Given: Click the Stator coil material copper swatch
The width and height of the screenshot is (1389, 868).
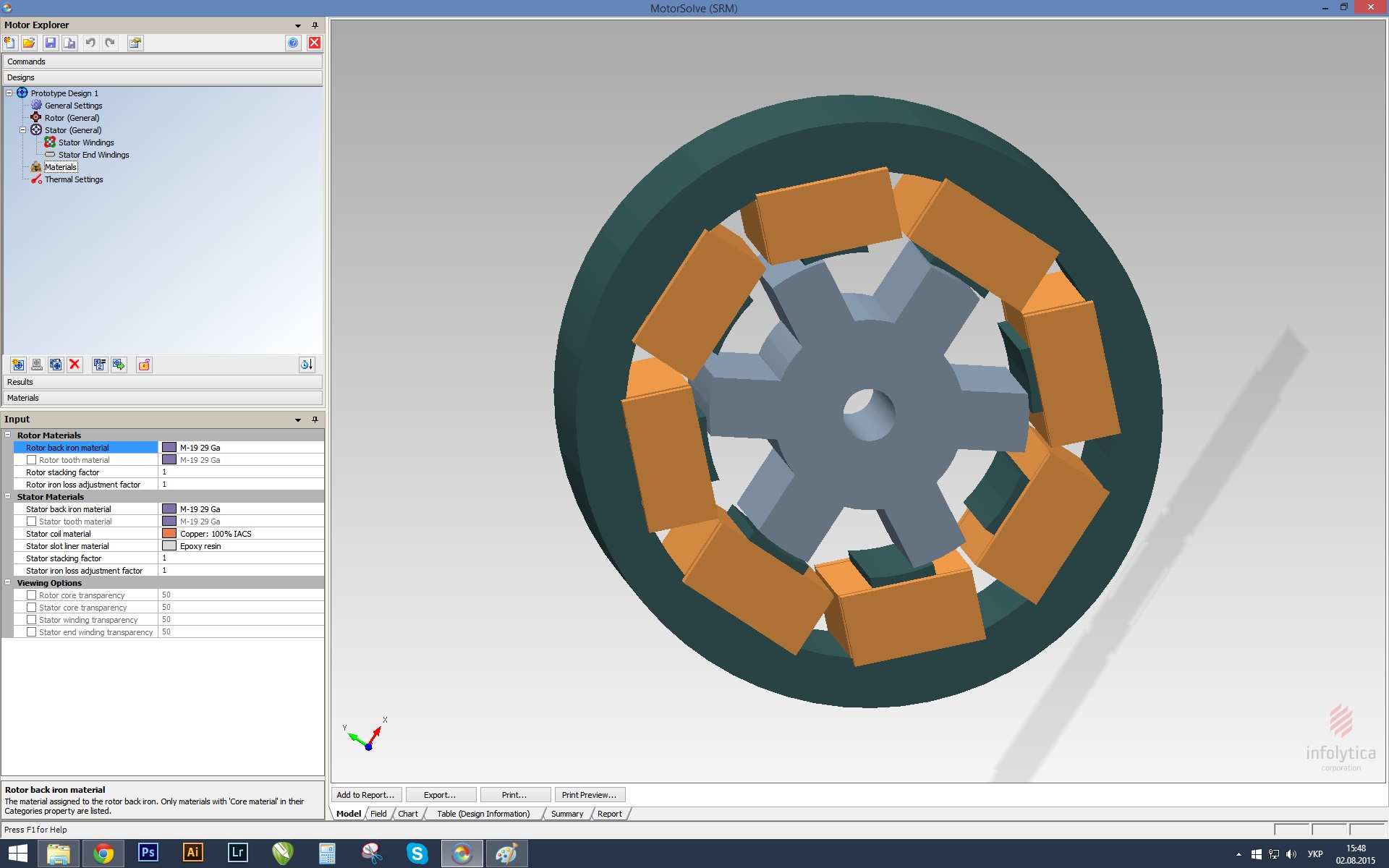Looking at the screenshot, I should [x=169, y=534].
